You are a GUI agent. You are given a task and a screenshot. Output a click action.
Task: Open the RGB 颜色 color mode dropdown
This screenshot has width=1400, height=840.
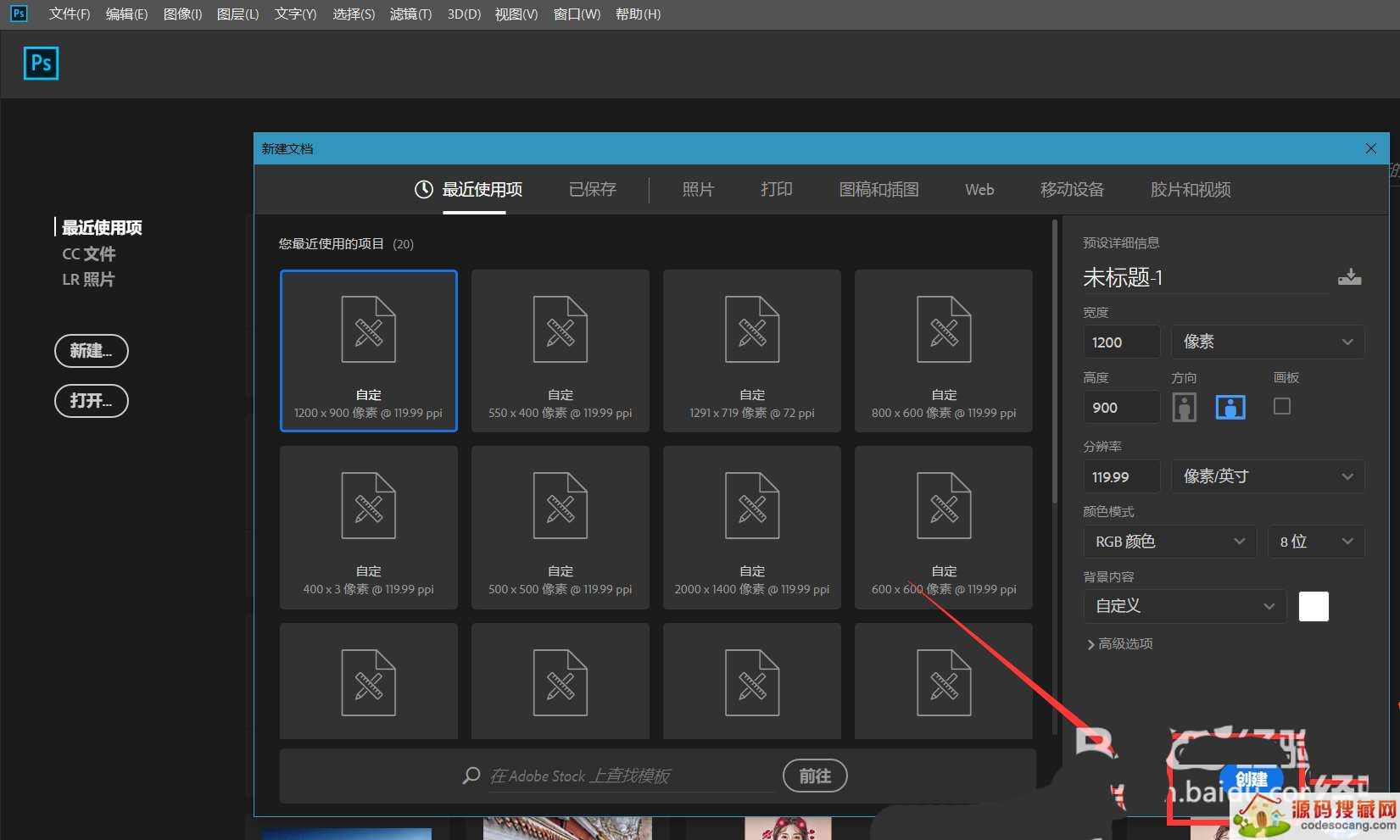click(1170, 542)
